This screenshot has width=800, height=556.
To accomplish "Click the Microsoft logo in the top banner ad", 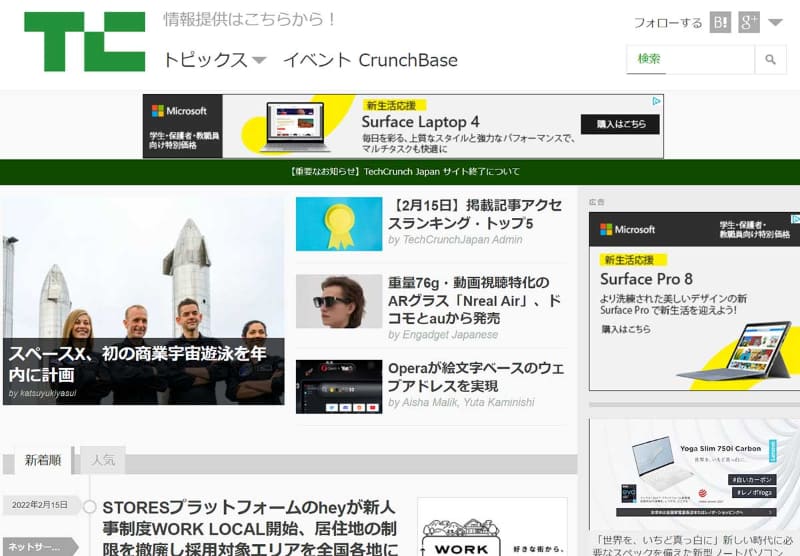I will click(179, 111).
